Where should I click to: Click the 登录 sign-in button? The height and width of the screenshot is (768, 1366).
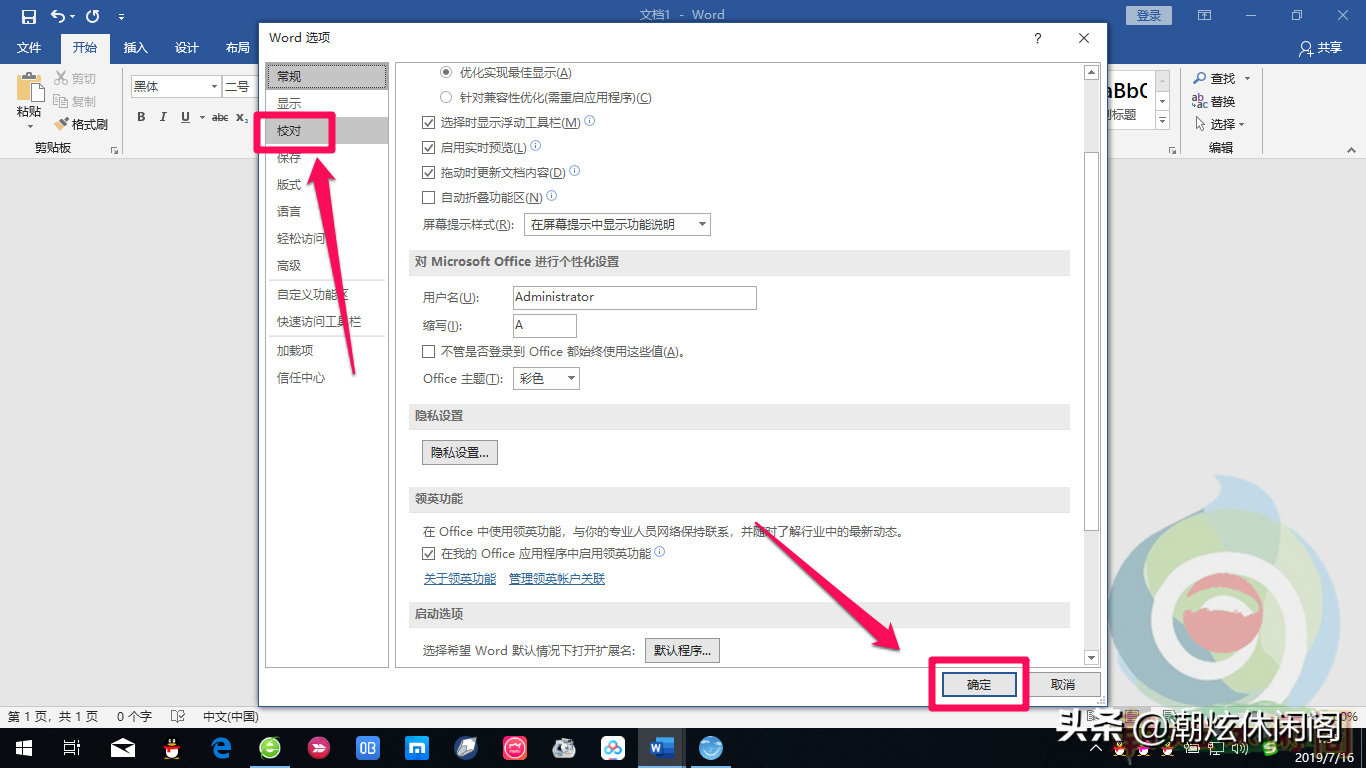(1149, 15)
